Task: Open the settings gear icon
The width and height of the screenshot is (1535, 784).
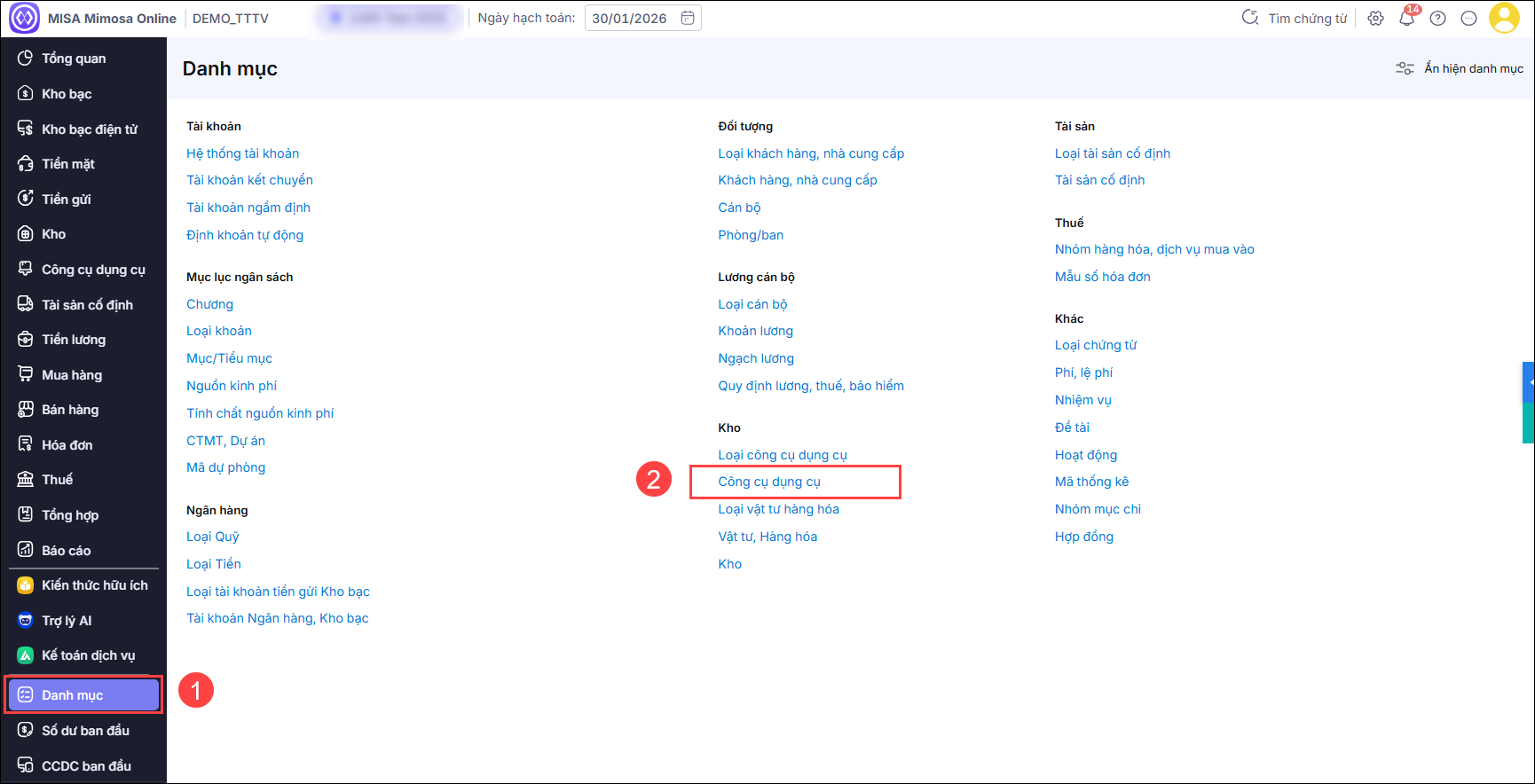Action: pos(1375,19)
